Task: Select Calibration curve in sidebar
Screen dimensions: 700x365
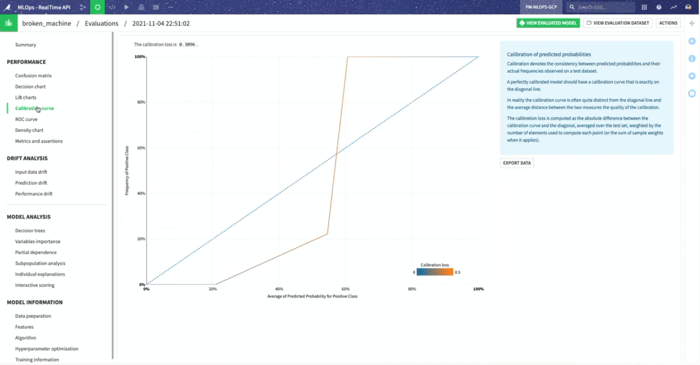Action: (34, 108)
